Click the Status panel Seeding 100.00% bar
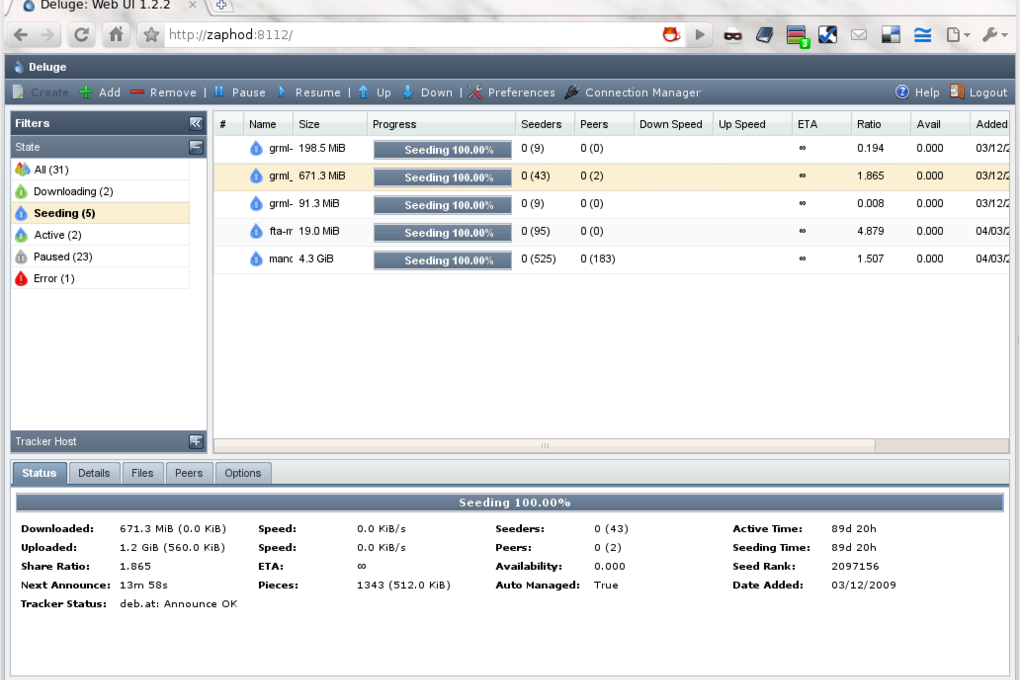Image resolution: width=1020 pixels, height=680 pixels. point(509,502)
